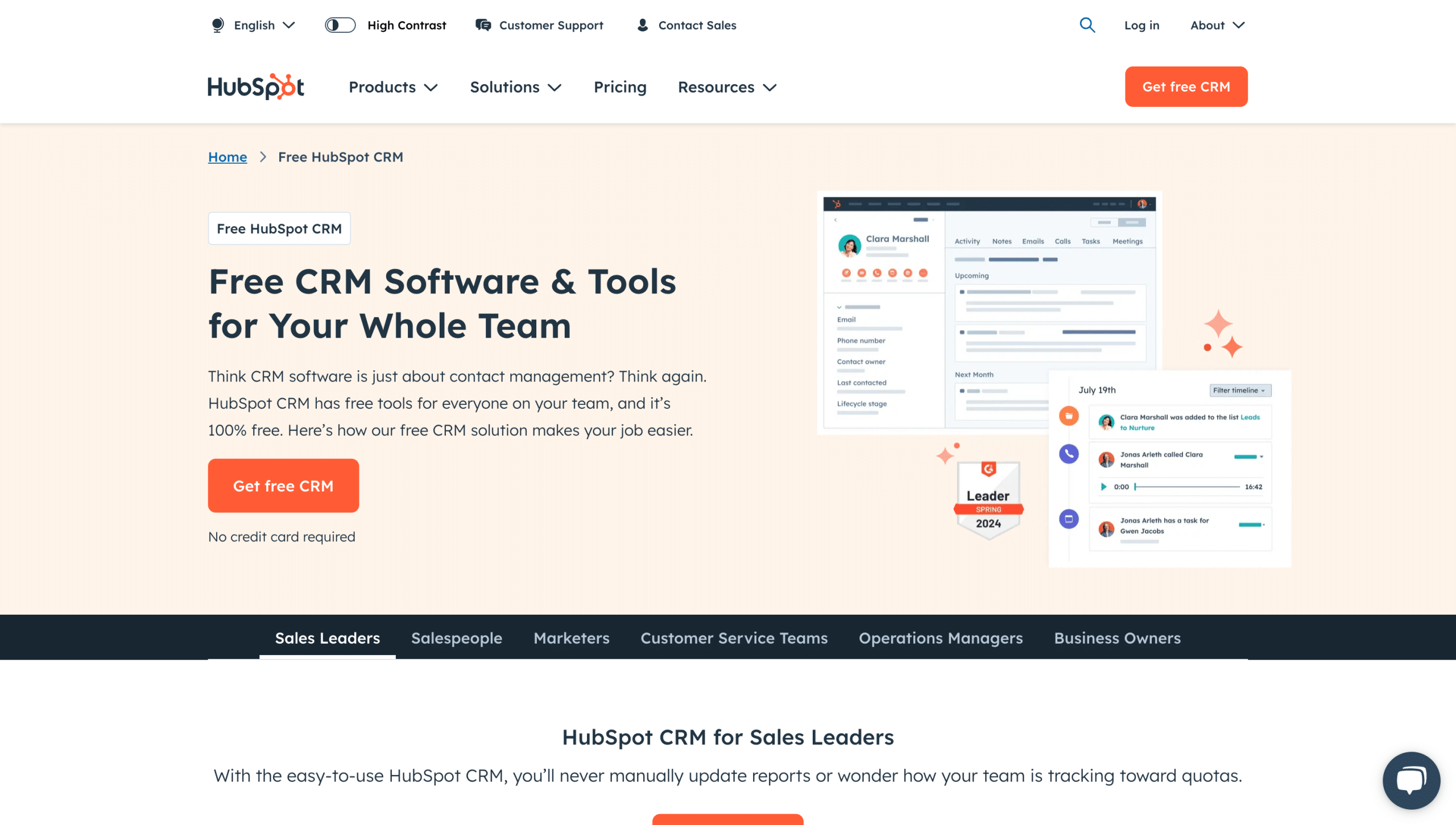Click the No credit card required text
Screen dimensions: 1456x825
coord(282,537)
